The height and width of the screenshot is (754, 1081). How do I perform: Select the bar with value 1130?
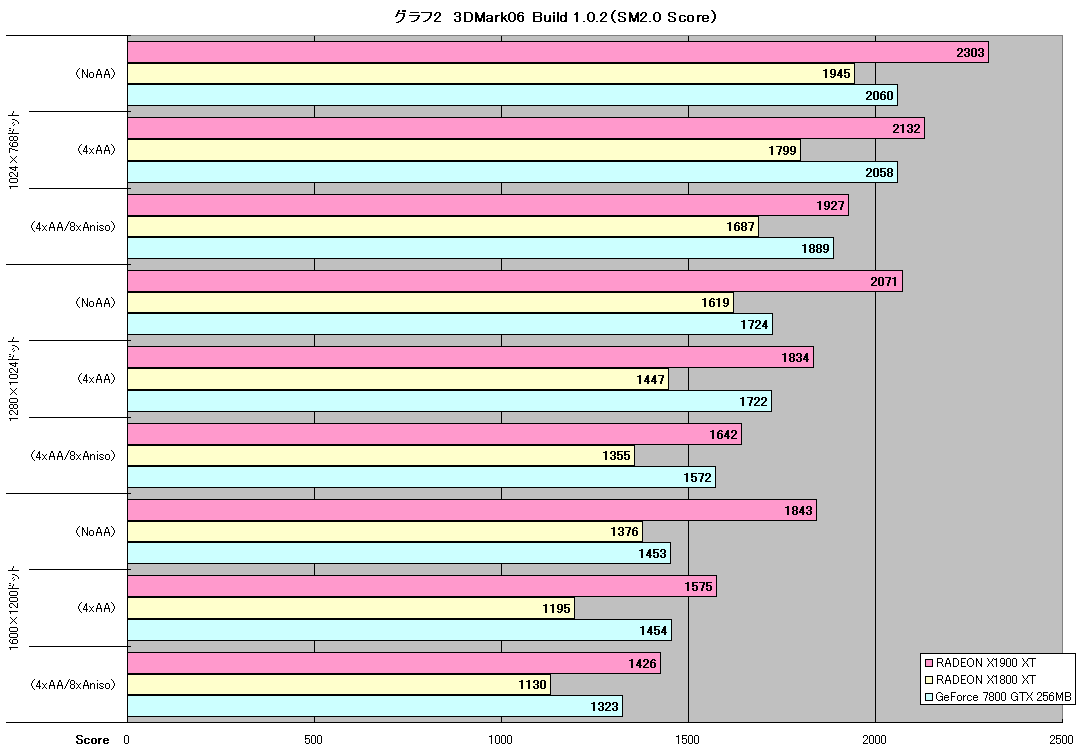tap(339, 684)
